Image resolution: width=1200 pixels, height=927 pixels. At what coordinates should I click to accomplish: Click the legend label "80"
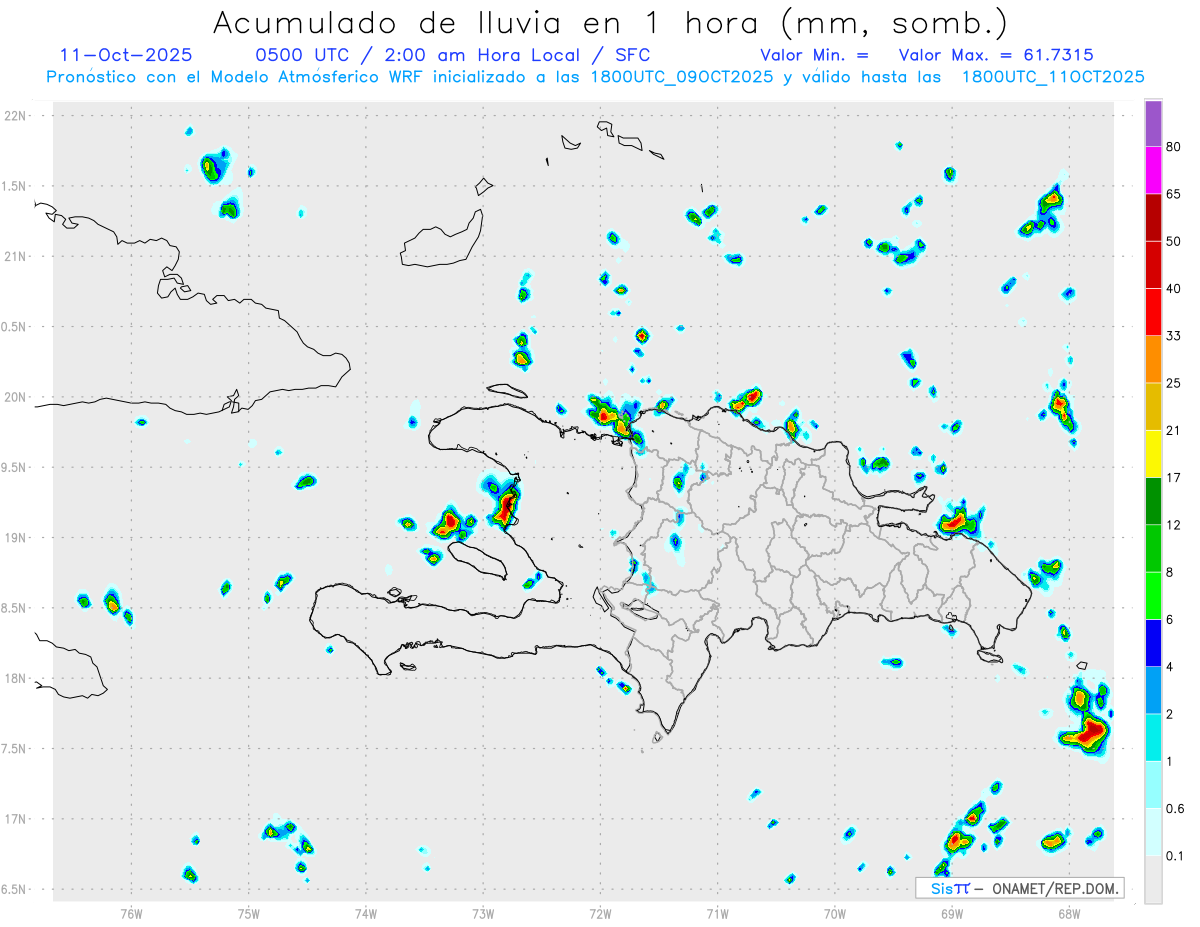tap(1174, 147)
